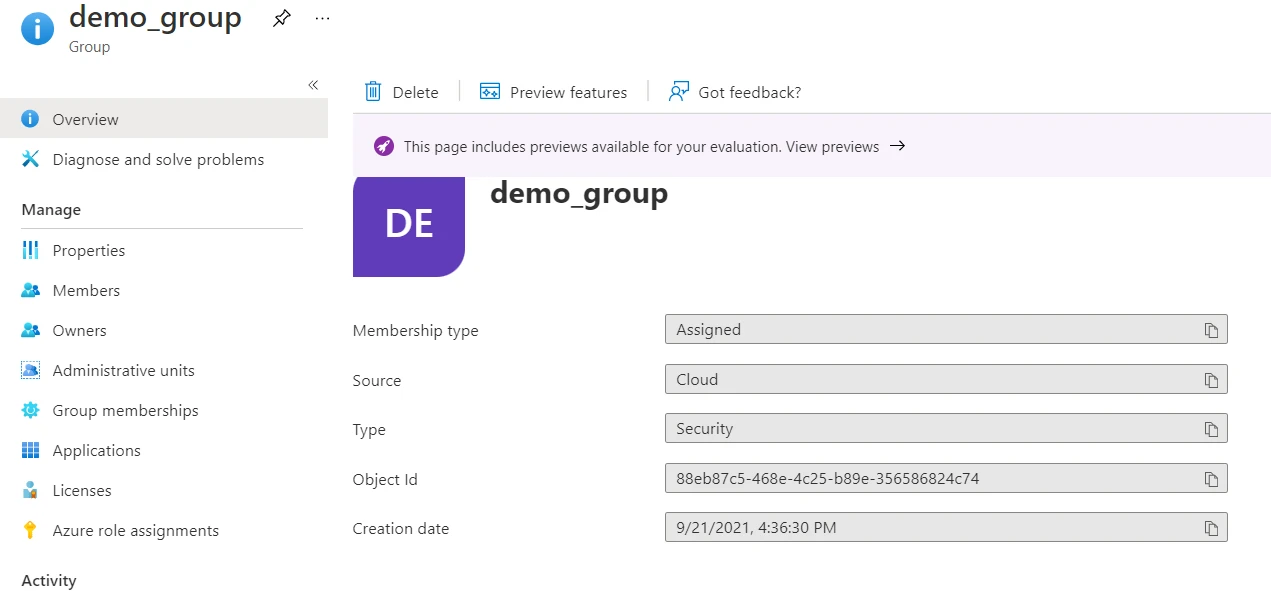Open Group memberships

[126, 410]
